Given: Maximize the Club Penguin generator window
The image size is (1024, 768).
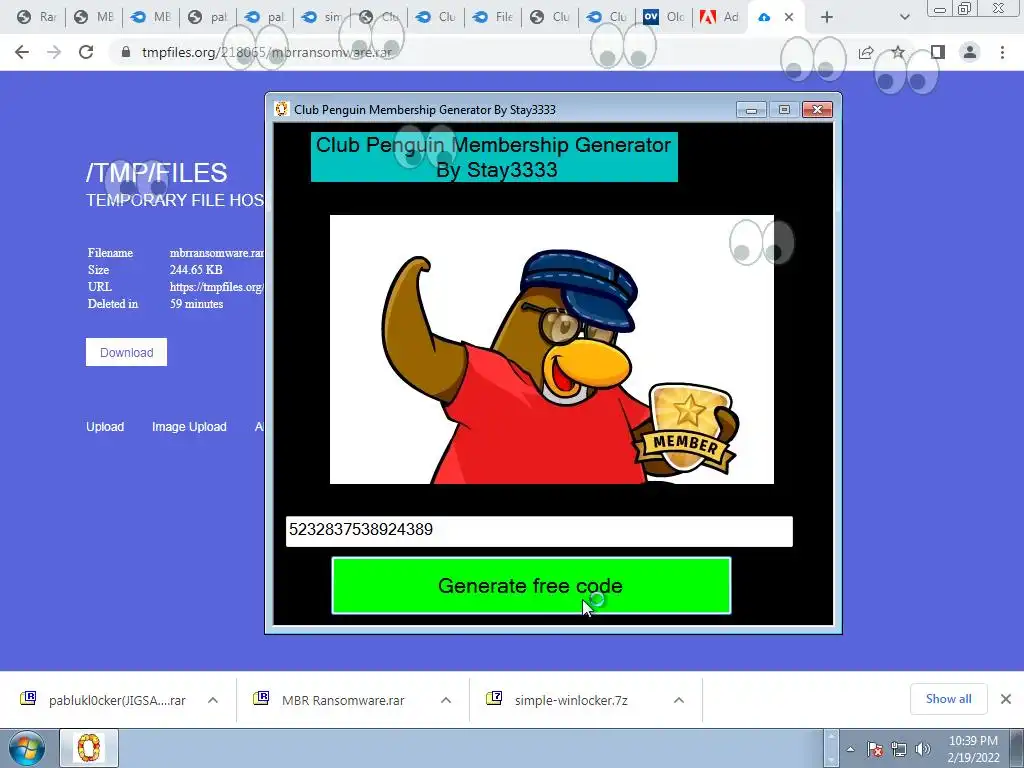Looking at the screenshot, I should tap(784, 109).
